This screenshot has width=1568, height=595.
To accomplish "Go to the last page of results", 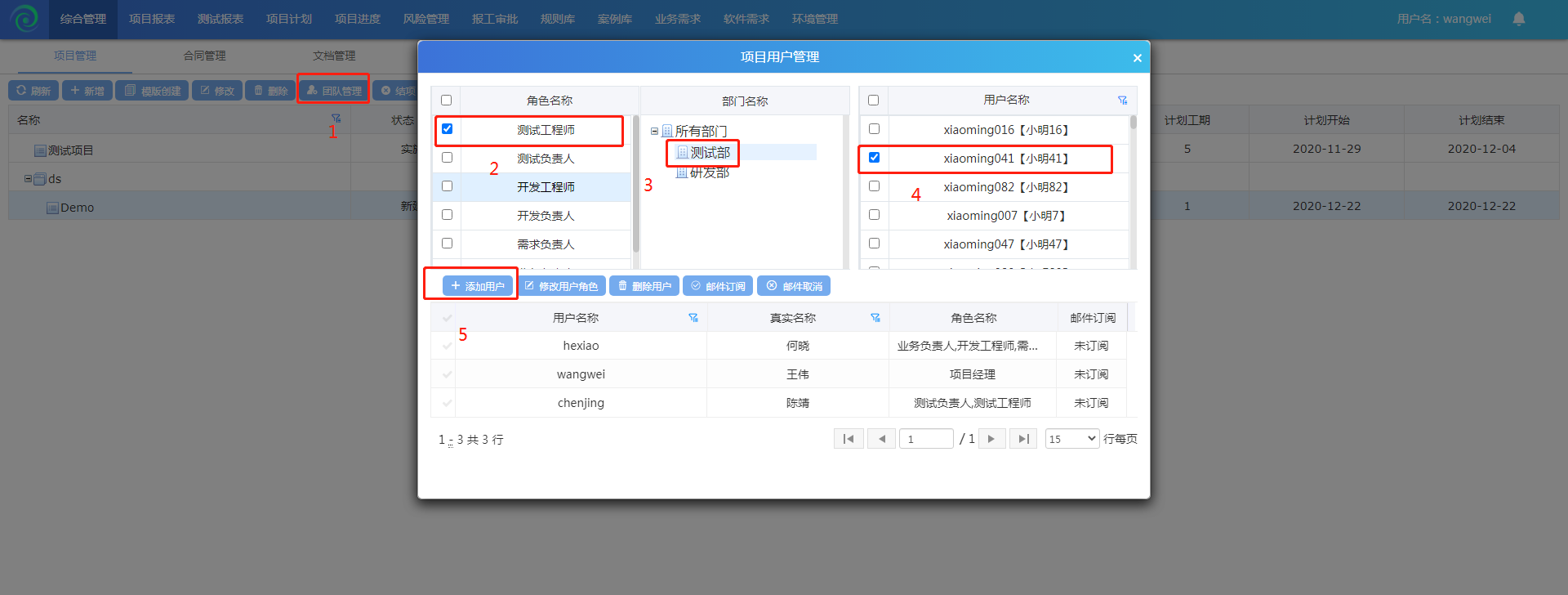I will tap(1022, 439).
